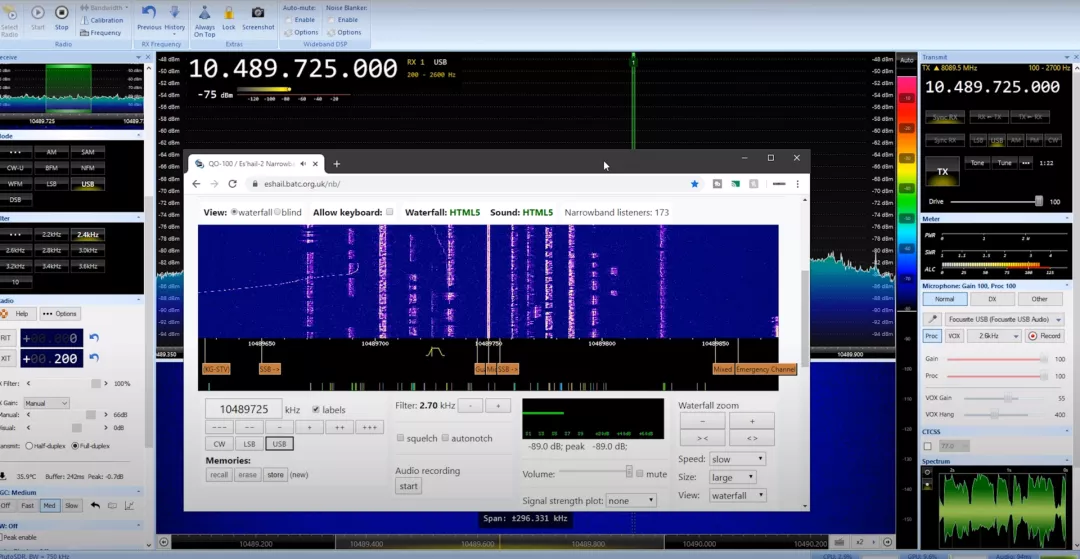The image size is (1080, 559).
Task: Enable the squelch checkbox
Action: [400, 438]
